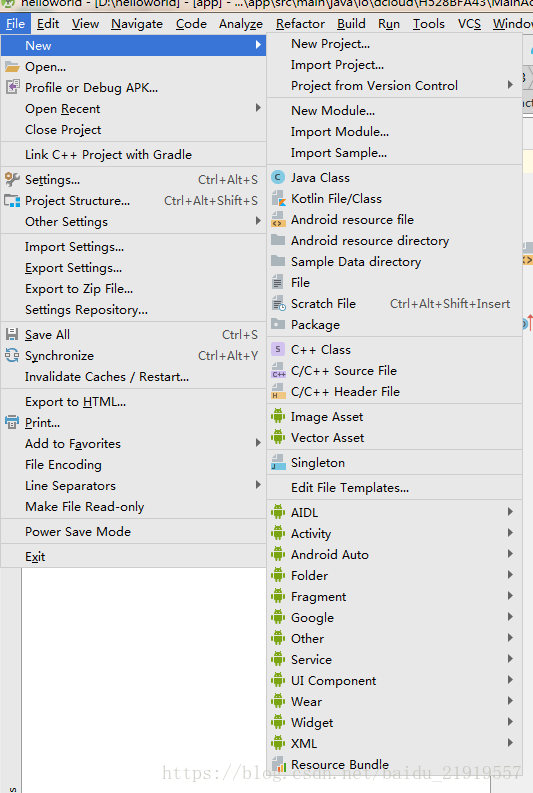Click the Save All disk icon
The height and width of the screenshot is (793, 533).
point(12,334)
